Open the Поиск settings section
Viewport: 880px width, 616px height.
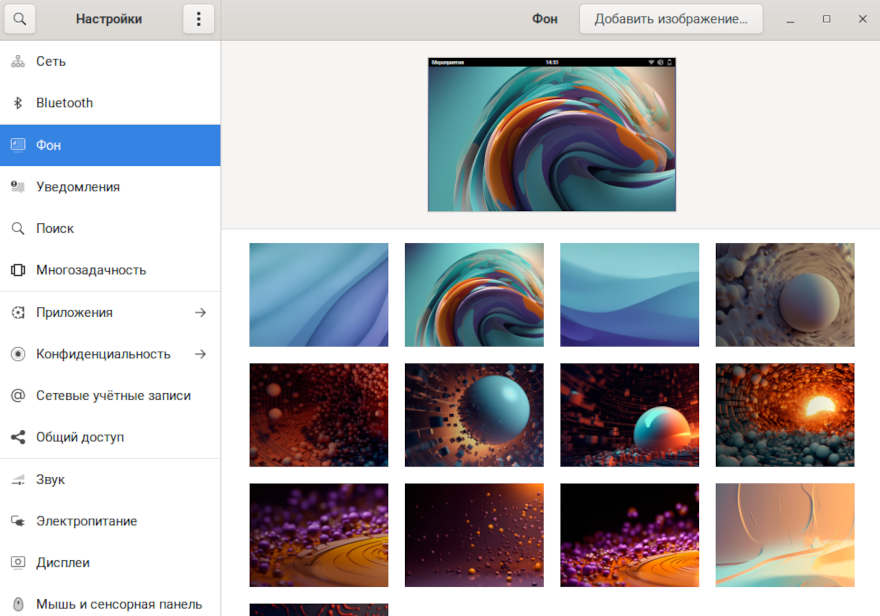(x=55, y=228)
